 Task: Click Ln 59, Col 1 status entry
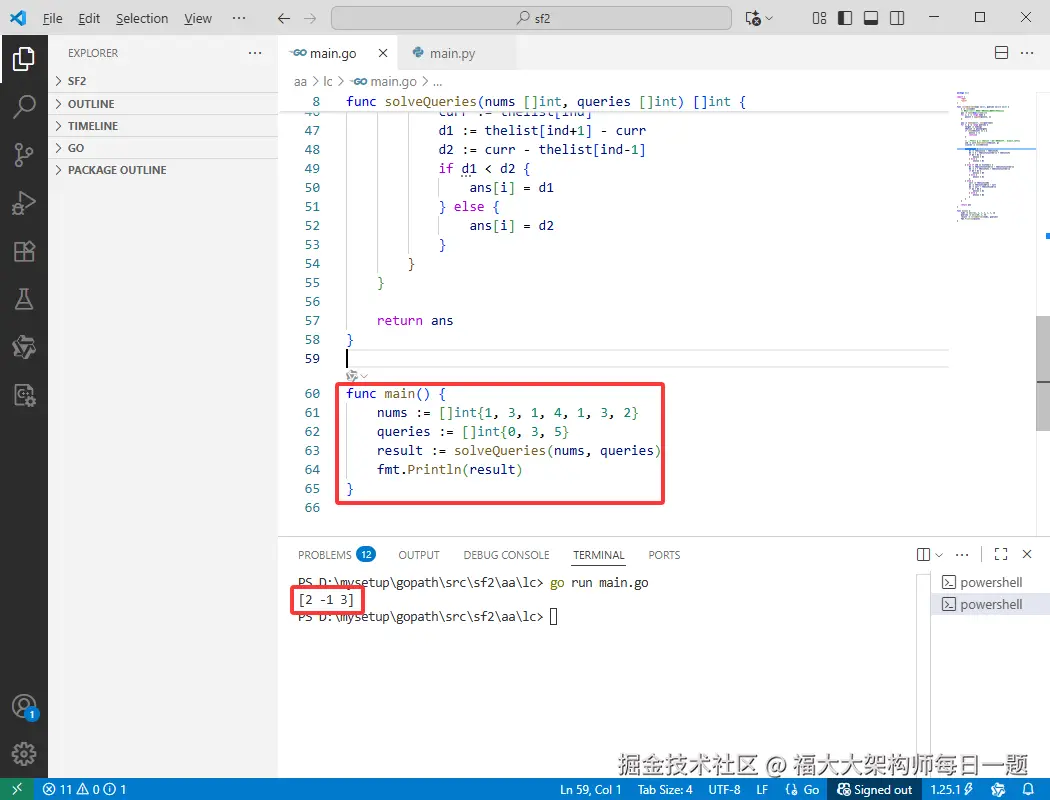pos(591,789)
